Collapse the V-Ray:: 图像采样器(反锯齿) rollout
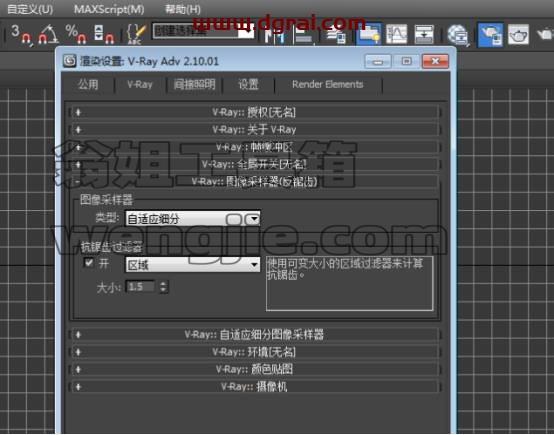The image size is (554, 435). [x=254, y=182]
